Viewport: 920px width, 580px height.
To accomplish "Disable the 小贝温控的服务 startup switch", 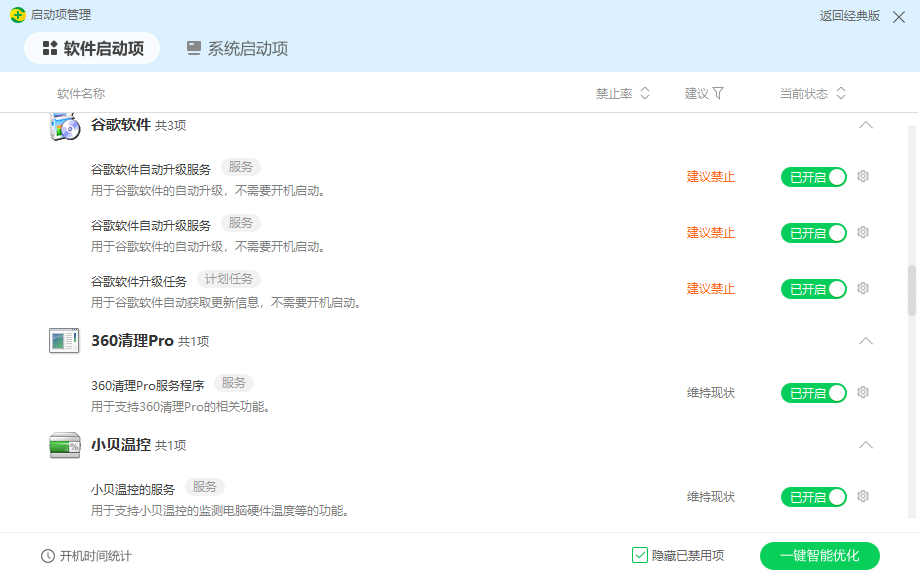I will [813, 496].
